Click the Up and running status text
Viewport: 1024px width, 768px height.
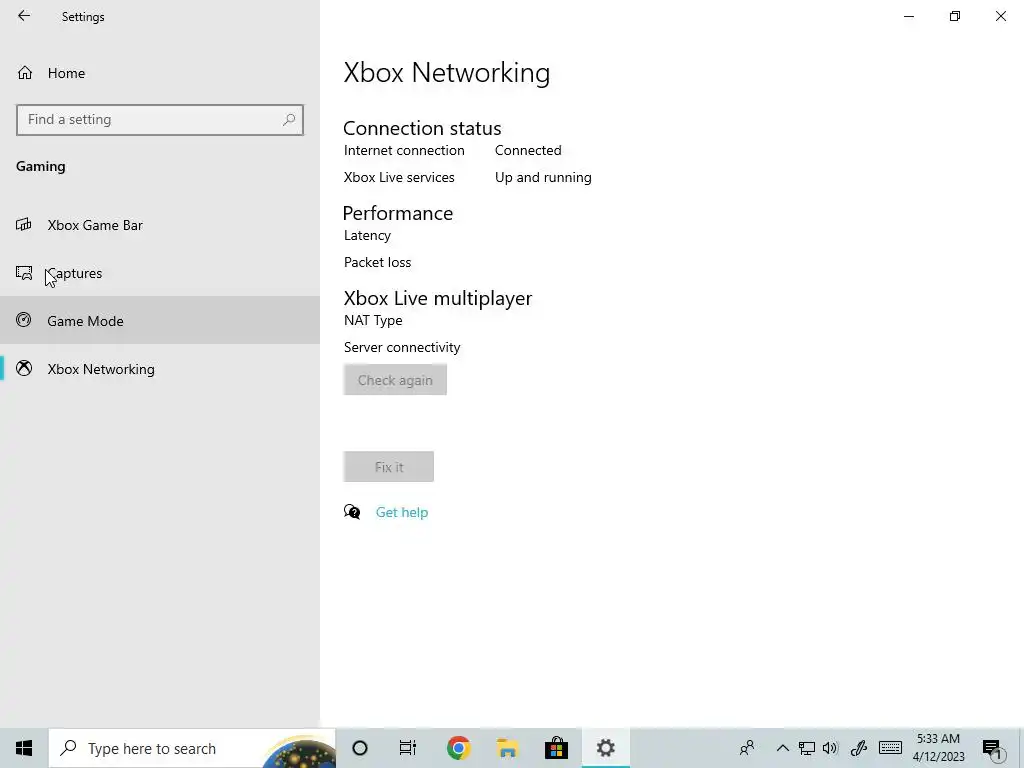543,178
